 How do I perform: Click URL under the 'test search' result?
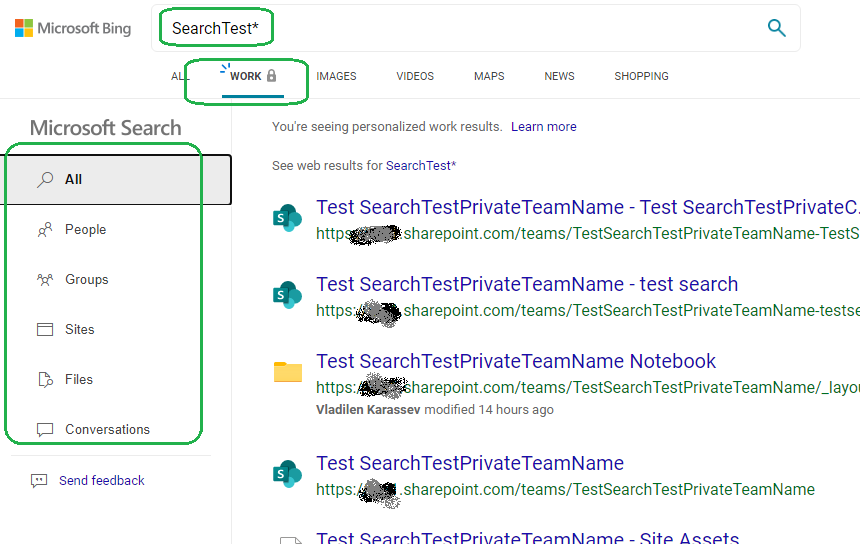[x=587, y=310]
